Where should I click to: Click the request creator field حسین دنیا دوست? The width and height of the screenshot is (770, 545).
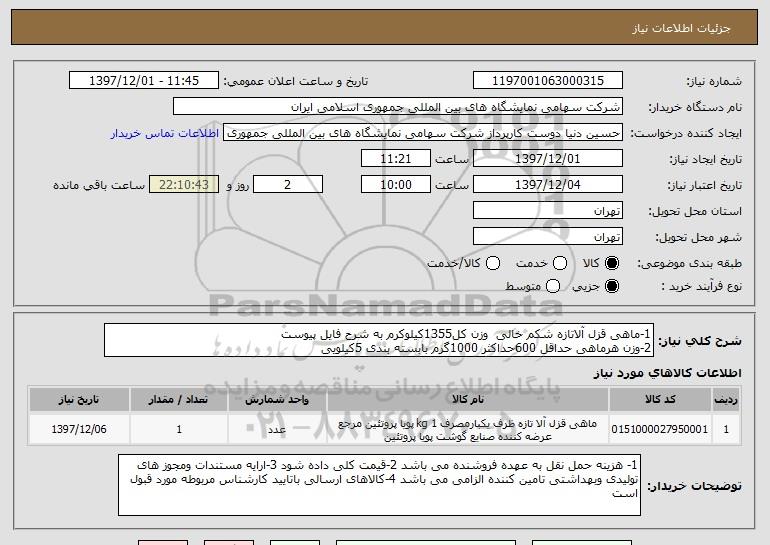pyautogui.click(x=423, y=133)
